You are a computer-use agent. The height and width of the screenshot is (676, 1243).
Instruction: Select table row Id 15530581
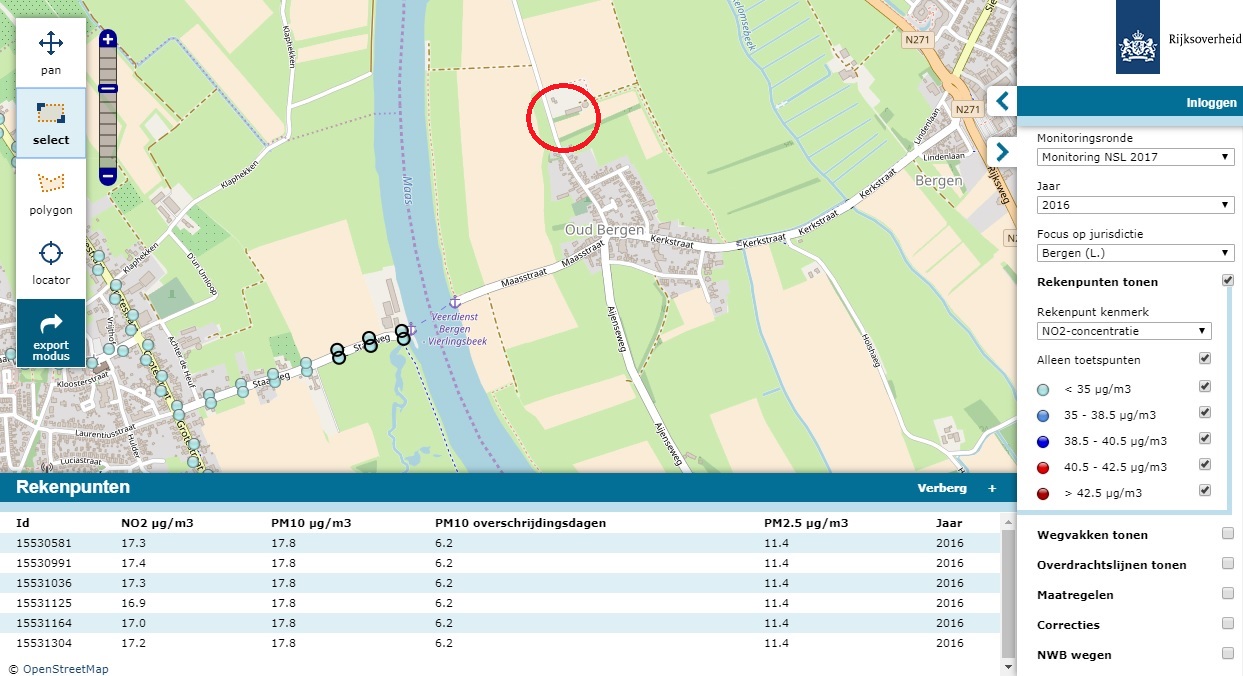pyautogui.click(x=500, y=543)
